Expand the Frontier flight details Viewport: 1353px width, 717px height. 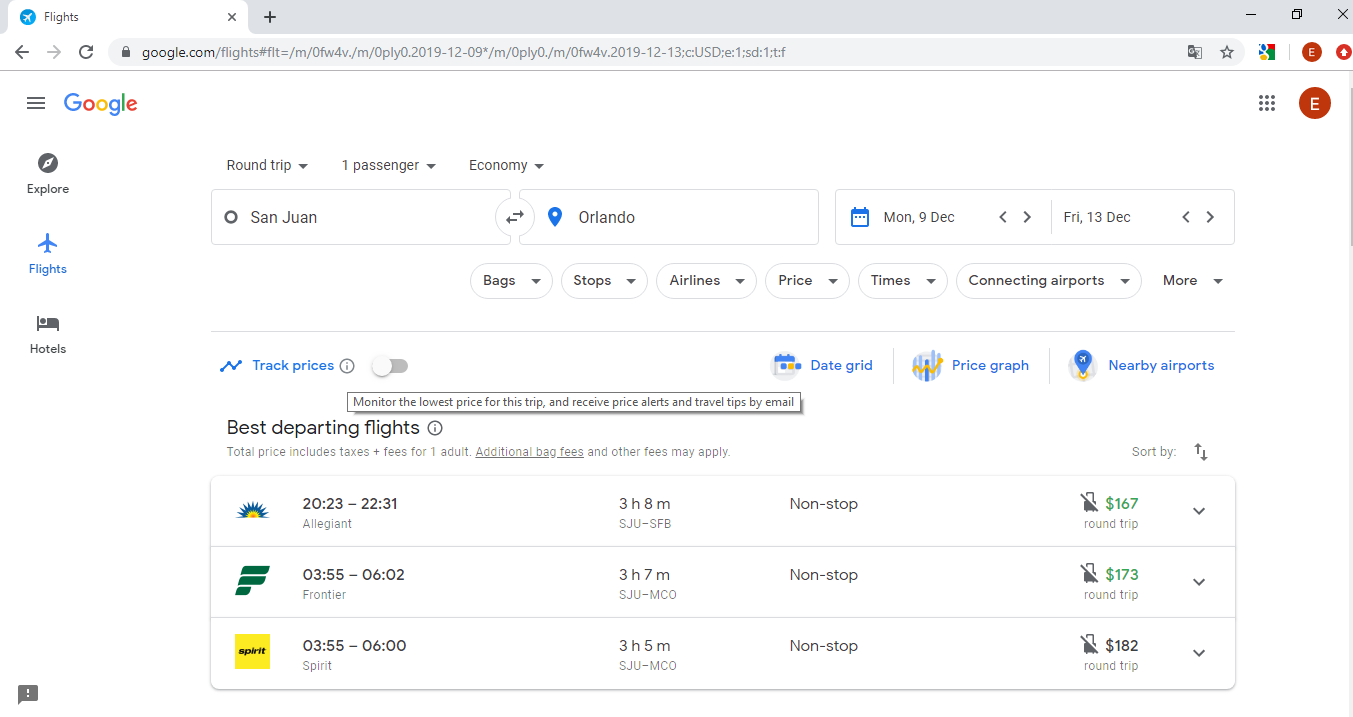tap(1199, 582)
